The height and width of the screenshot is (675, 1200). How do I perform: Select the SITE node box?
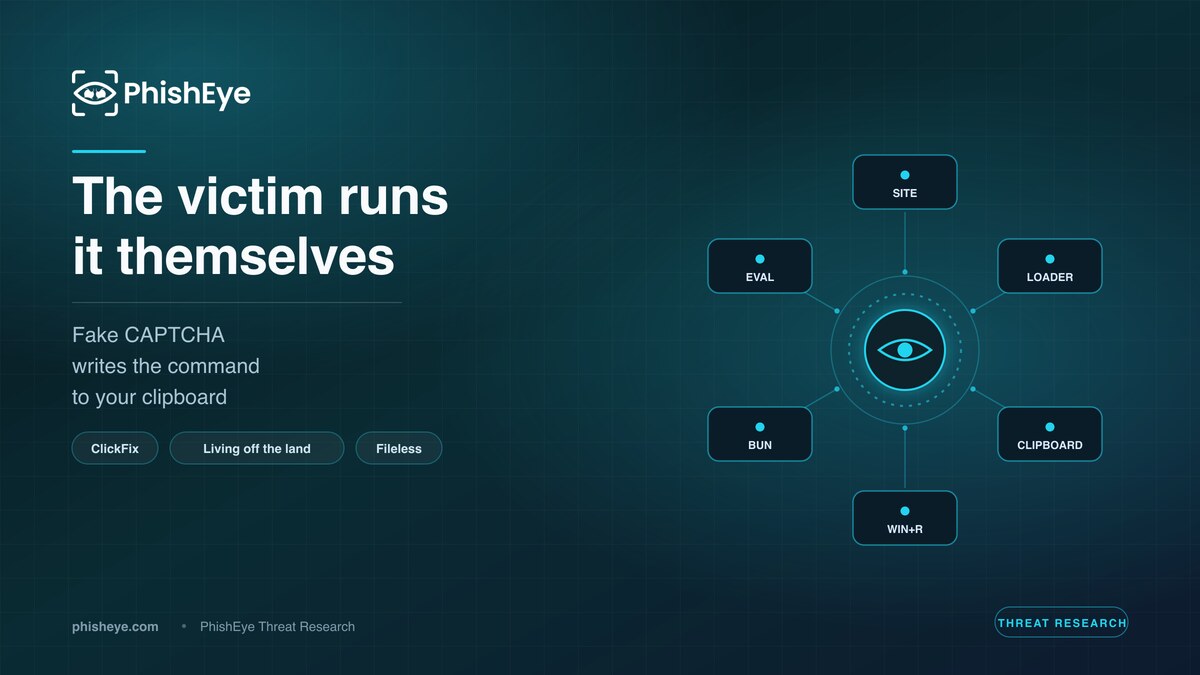tap(905, 182)
